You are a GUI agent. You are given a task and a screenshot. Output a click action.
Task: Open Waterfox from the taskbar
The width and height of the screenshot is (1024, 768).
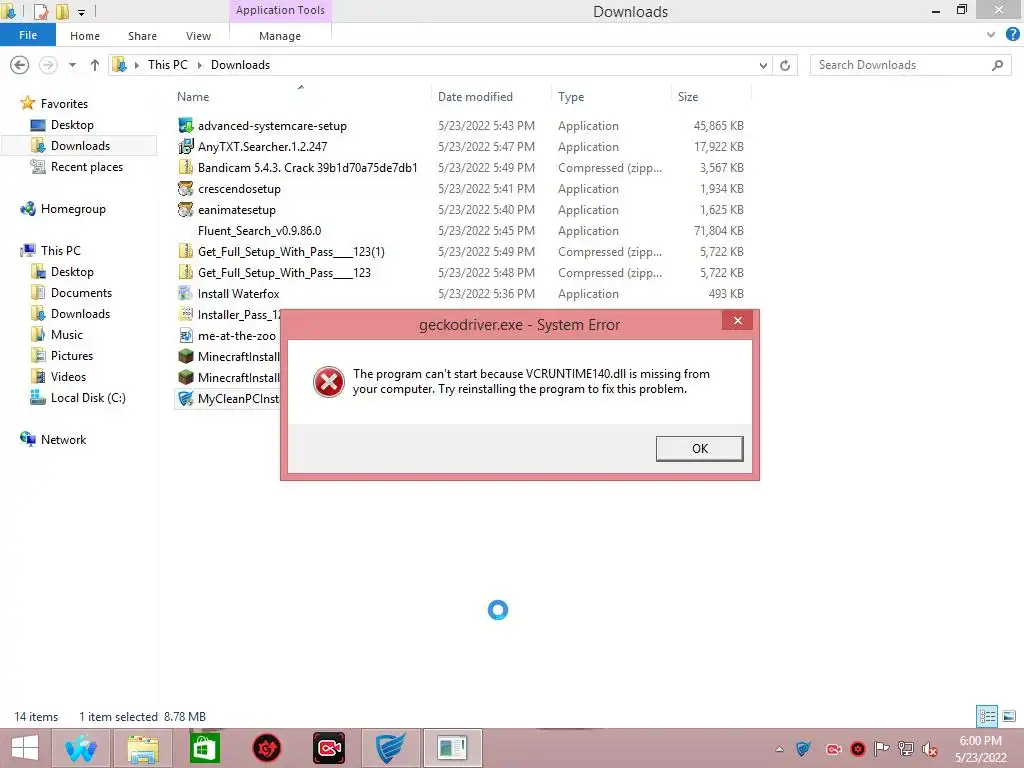pyautogui.click(x=80, y=748)
